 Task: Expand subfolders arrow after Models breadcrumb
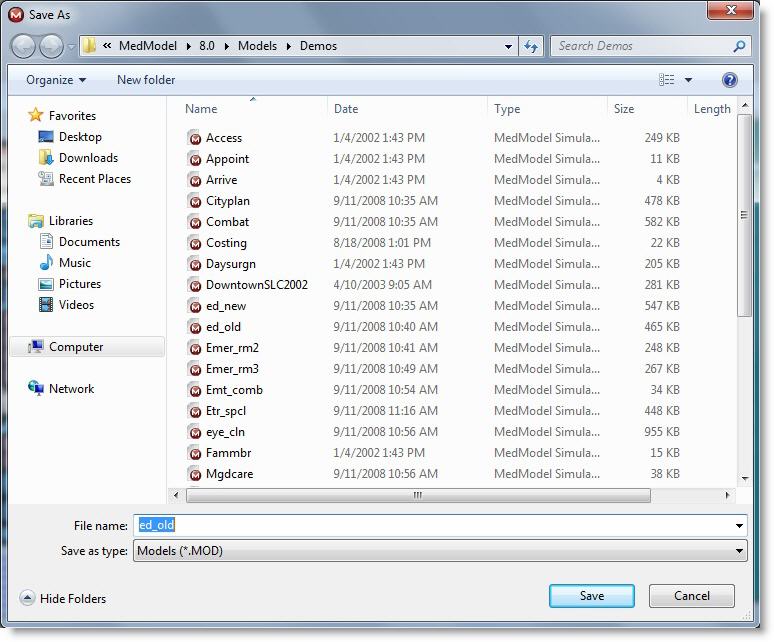coord(289,46)
